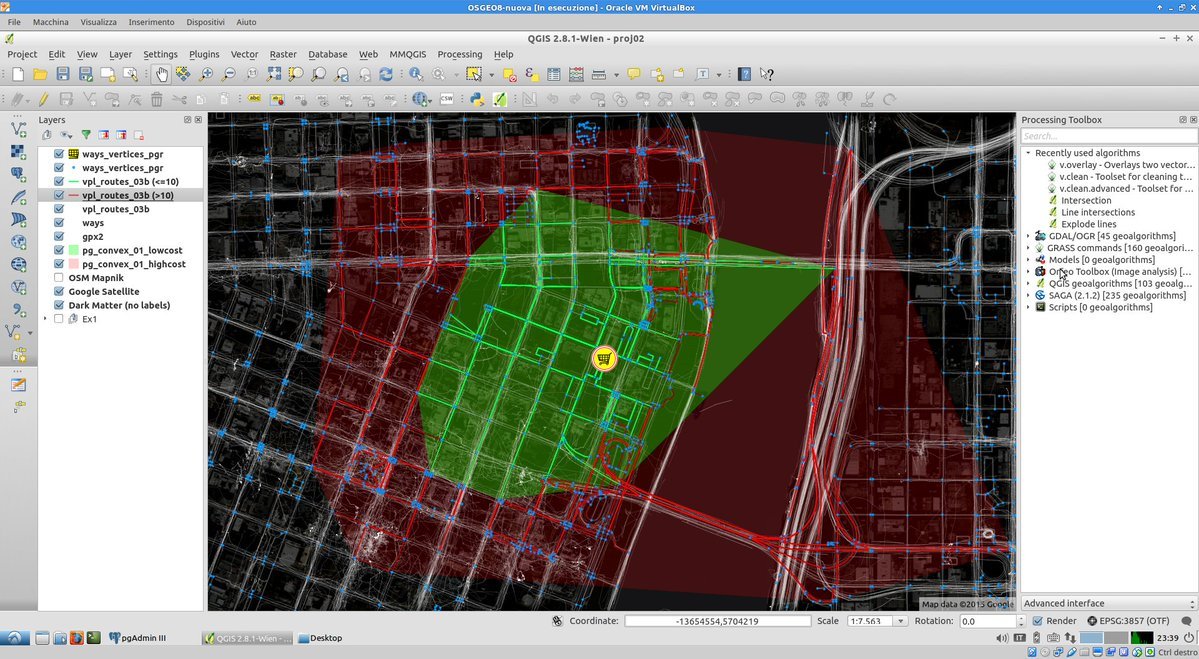Click the Add Raster Layer icon
Image resolution: width=1199 pixels, height=659 pixels.
coord(18,151)
